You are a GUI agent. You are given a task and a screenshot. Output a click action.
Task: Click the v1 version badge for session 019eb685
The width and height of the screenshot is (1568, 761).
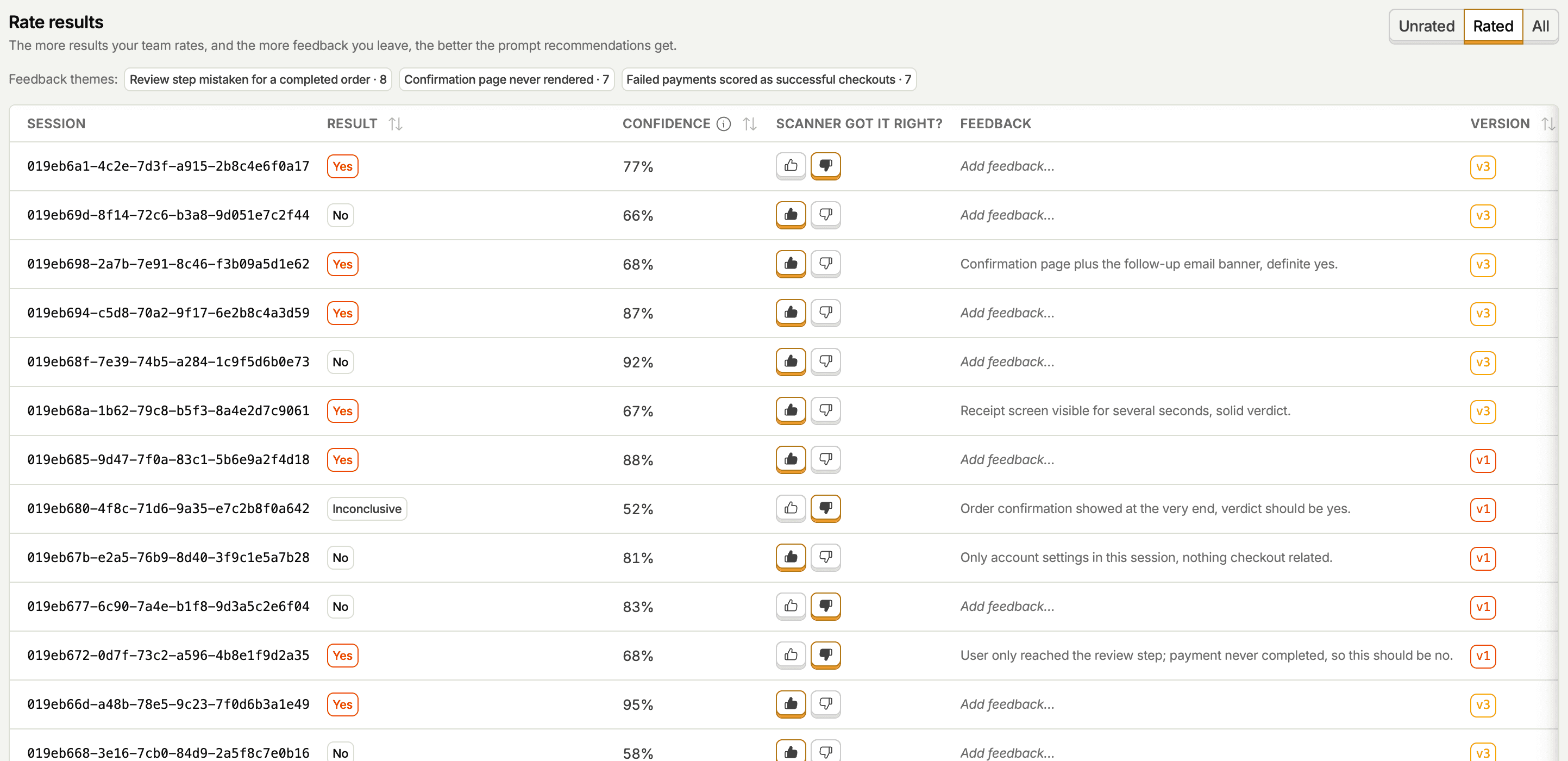point(1482,460)
